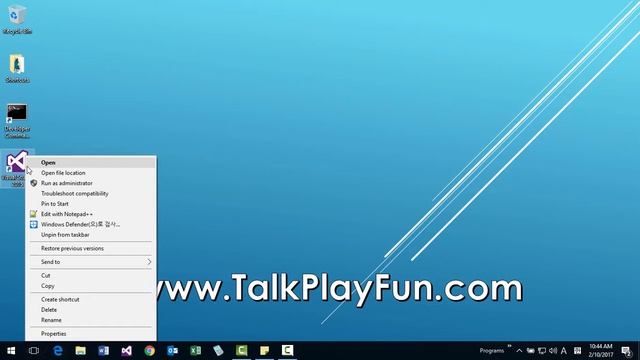Open the Action Center notifications icon
Screen dimensions: 640x360
point(627,351)
